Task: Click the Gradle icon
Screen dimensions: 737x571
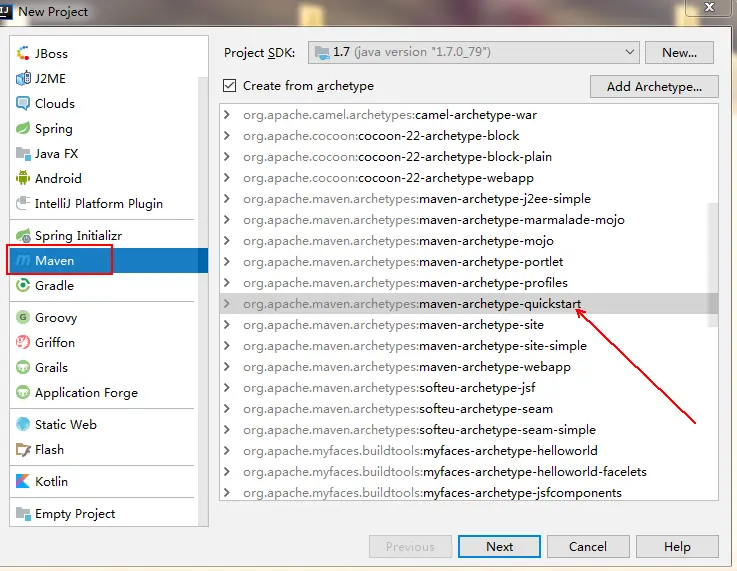Action: (x=23, y=285)
